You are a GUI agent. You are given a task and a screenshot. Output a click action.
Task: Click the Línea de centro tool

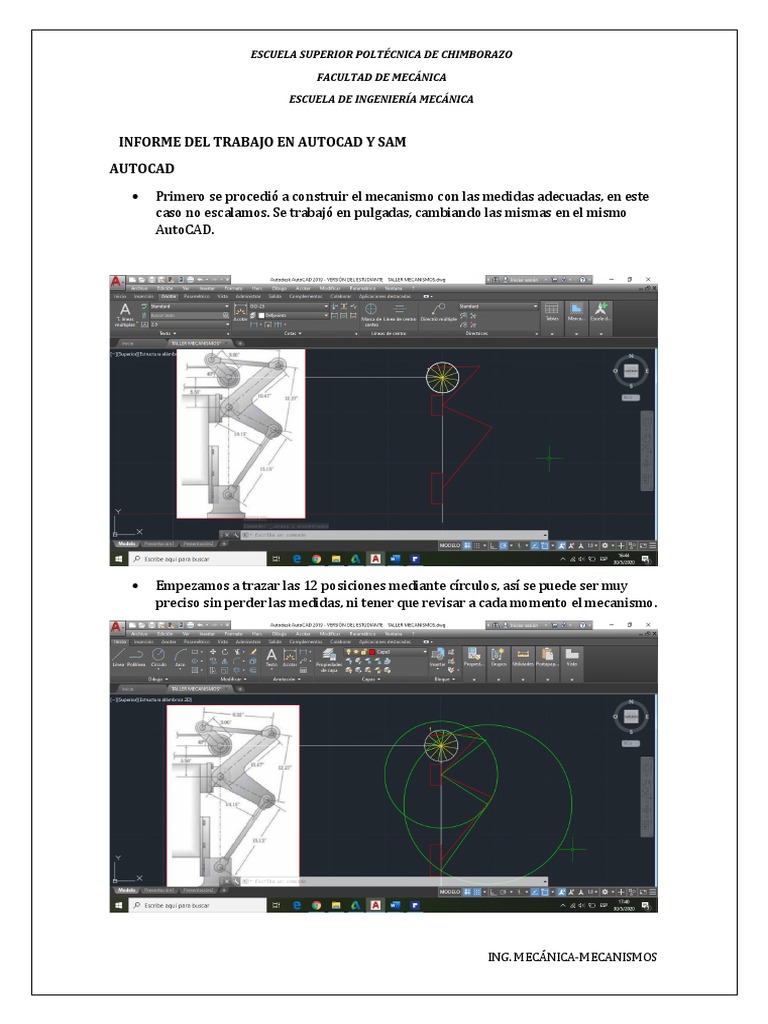point(400,312)
